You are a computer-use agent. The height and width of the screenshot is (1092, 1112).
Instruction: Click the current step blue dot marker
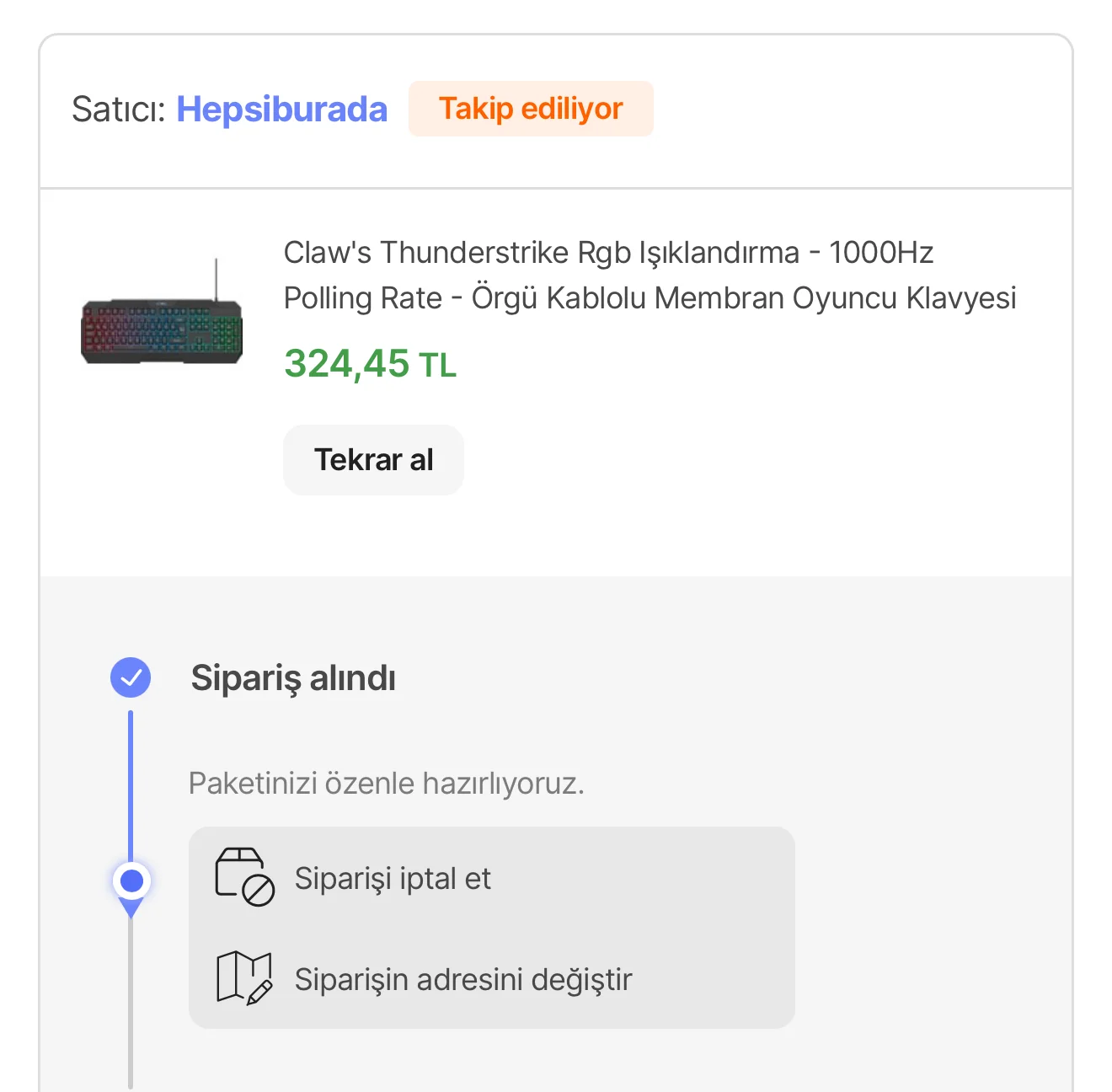[x=131, y=881]
